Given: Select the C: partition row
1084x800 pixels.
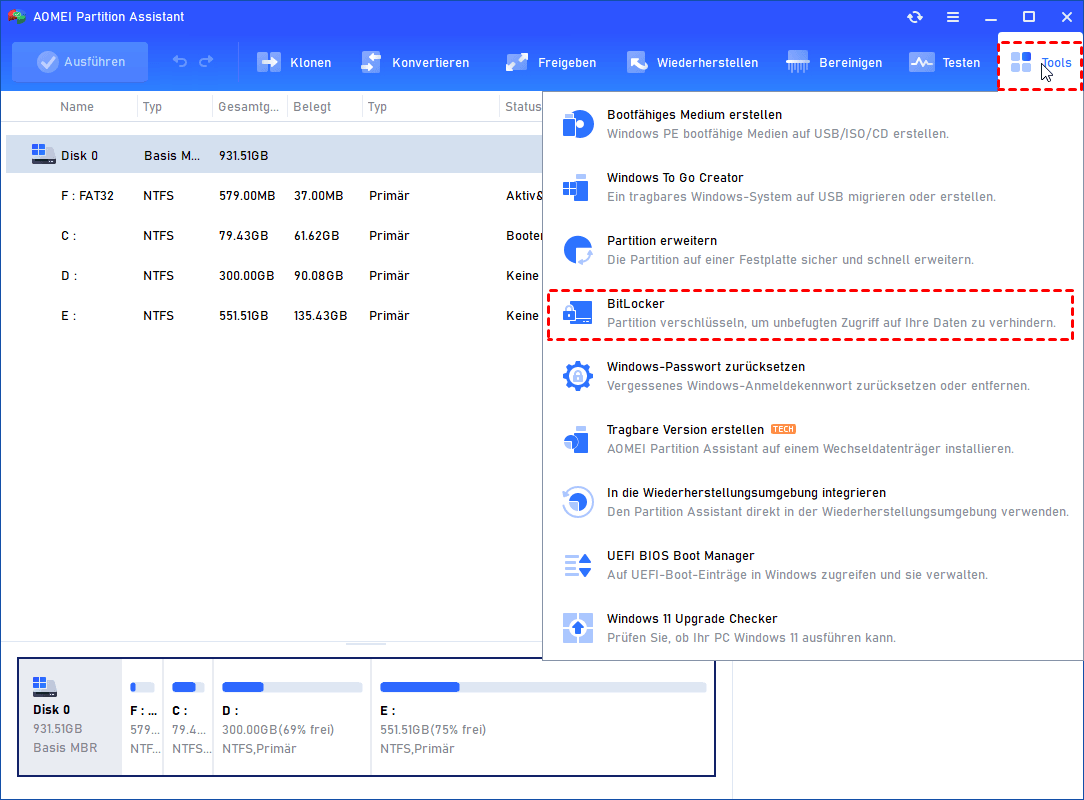Looking at the screenshot, I should pos(274,236).
